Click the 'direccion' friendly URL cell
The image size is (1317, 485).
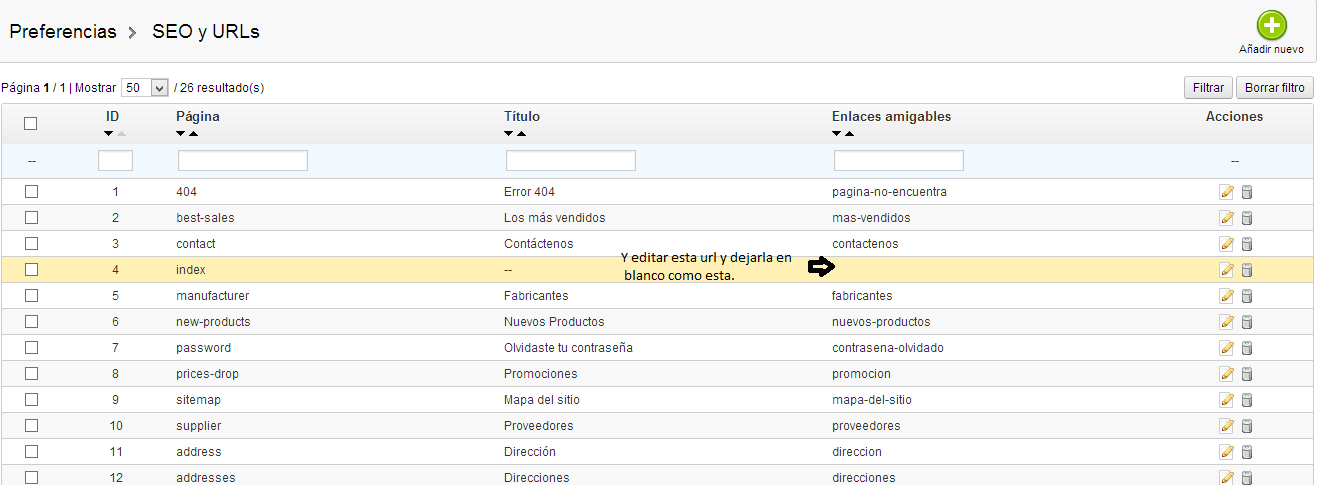[857, 452]
